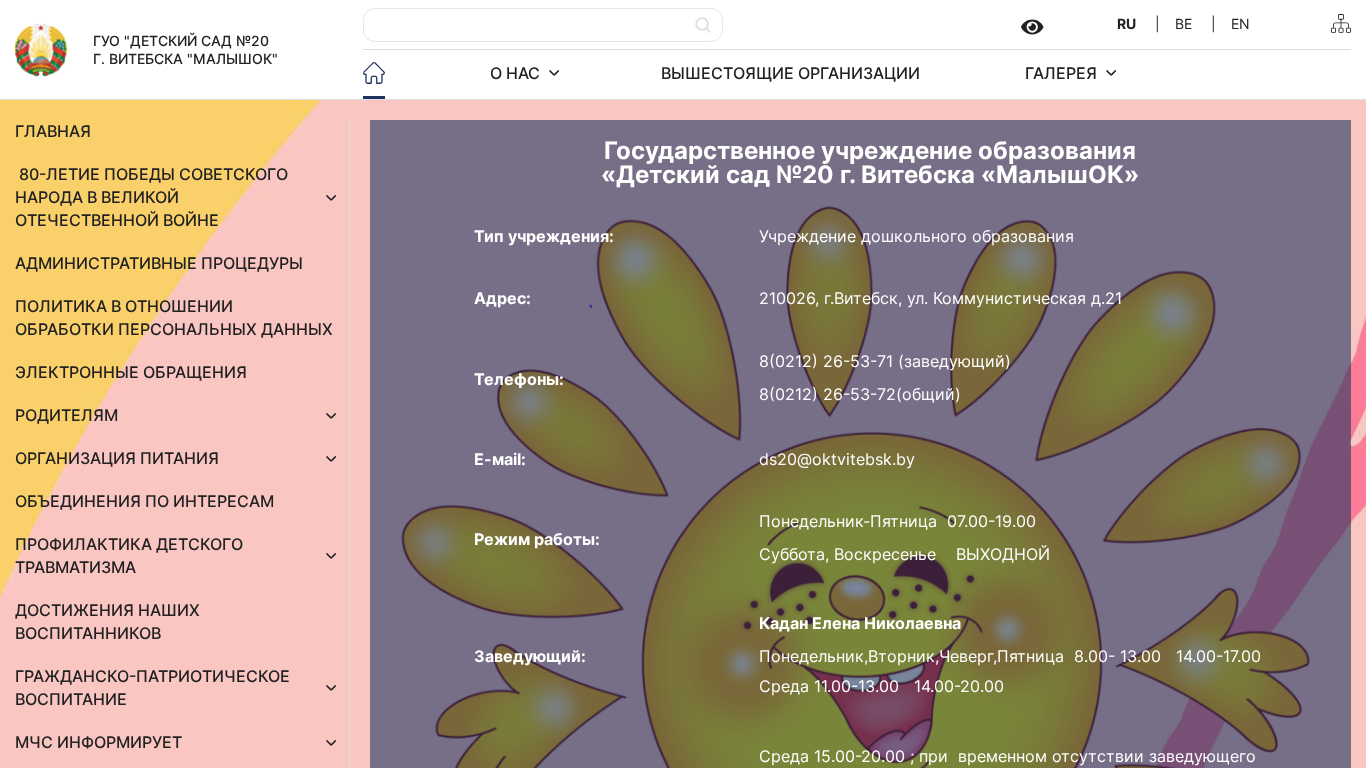Switch language to EN

[1240, 24]
